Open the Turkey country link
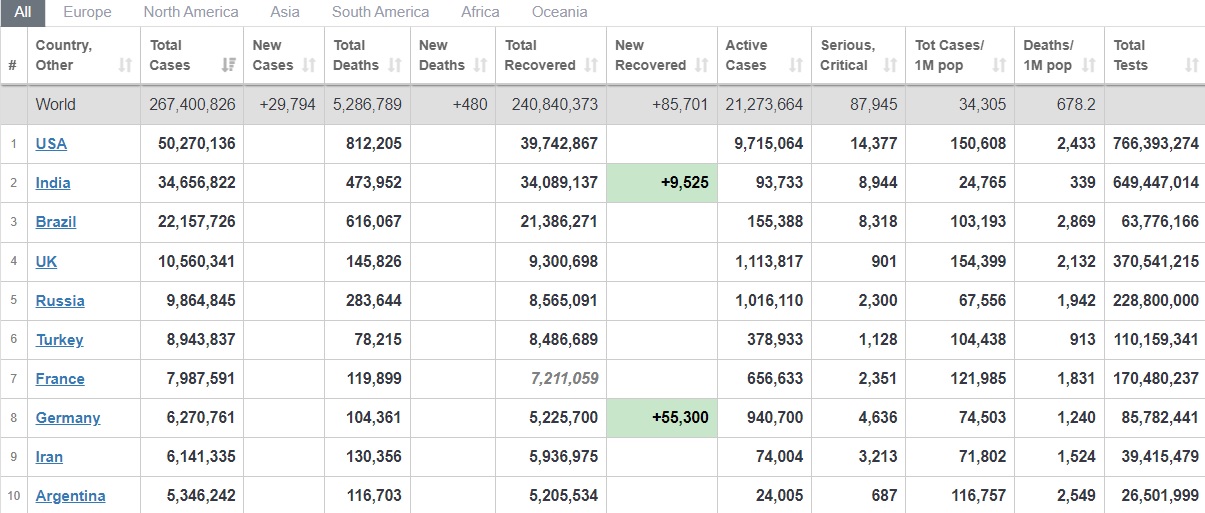 click(x=60, y=339)
